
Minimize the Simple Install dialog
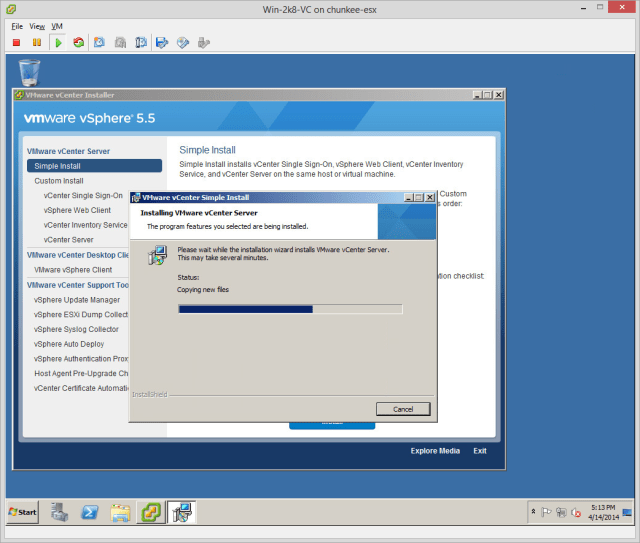[409, 198]
